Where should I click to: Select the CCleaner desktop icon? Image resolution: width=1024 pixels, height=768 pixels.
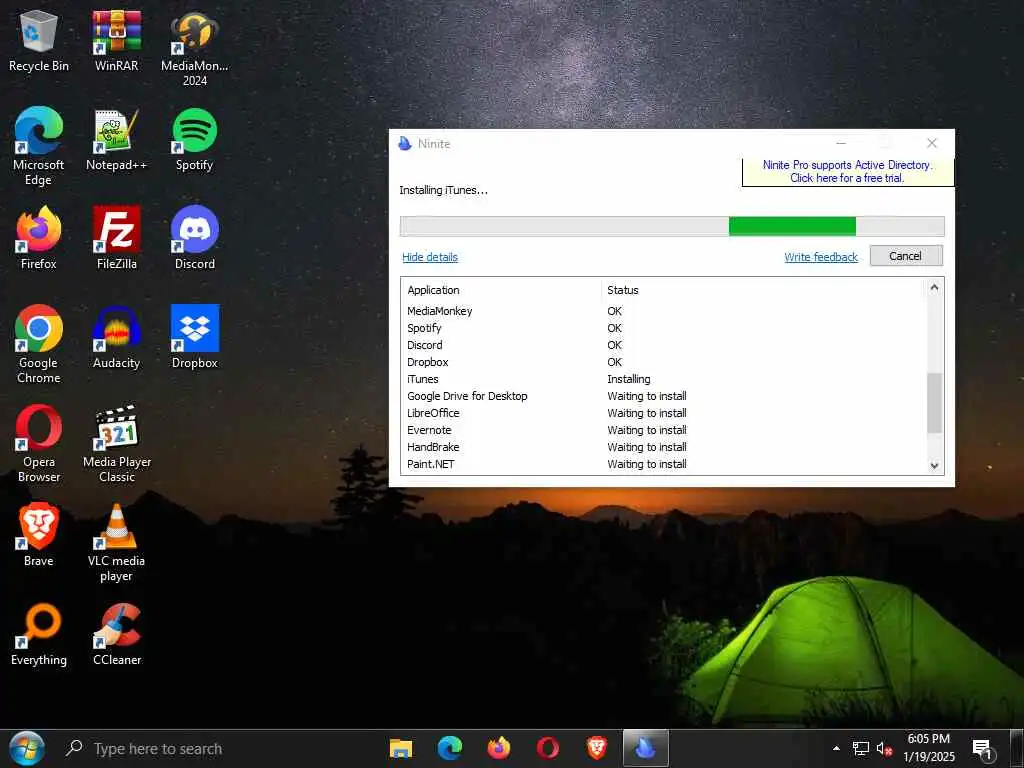tap(116, 635)
